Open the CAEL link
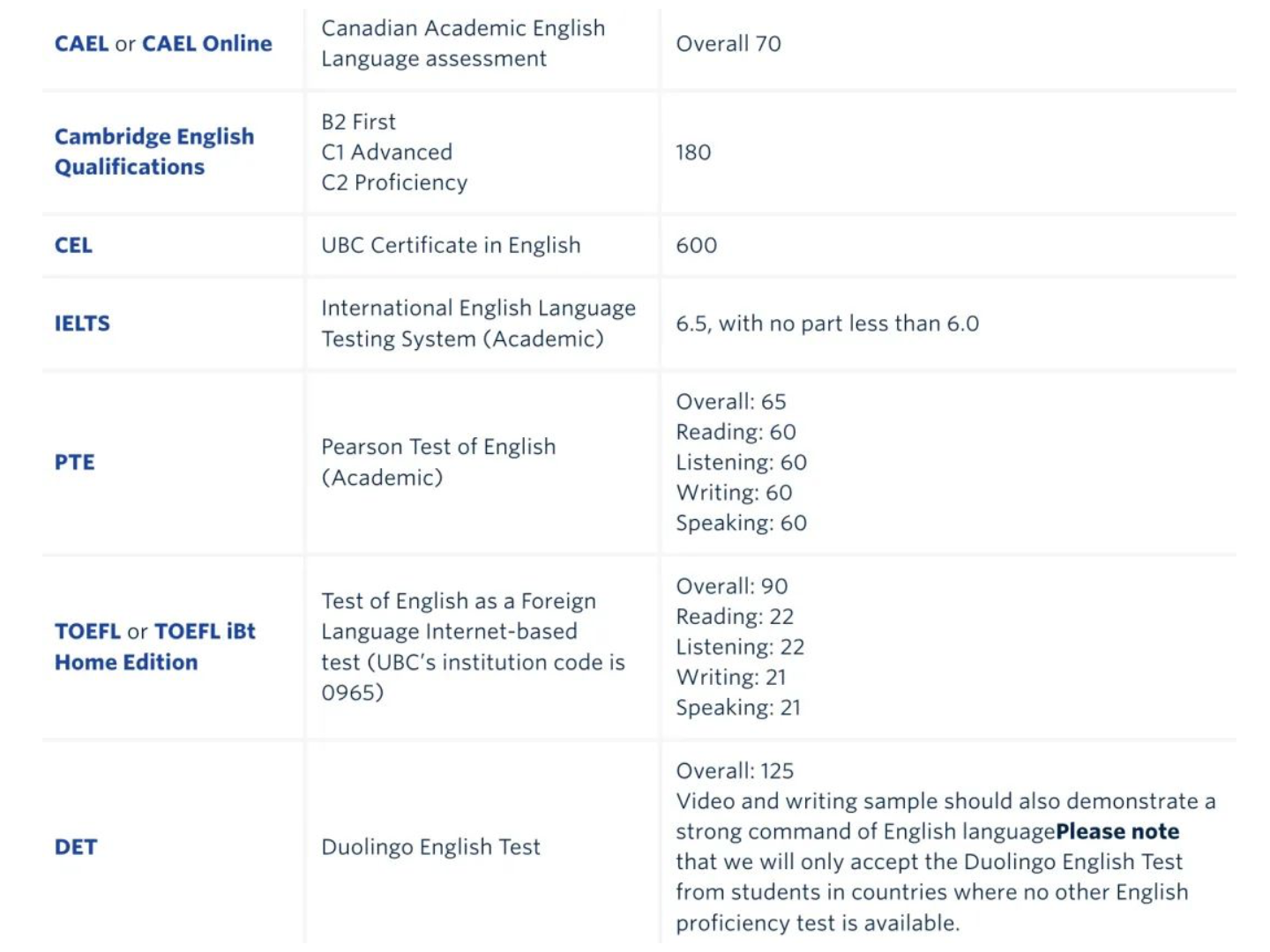1270x952 pixels. (x=81, y=44)
